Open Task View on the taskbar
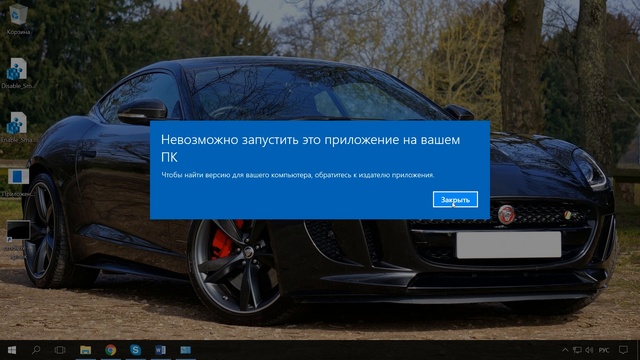640x360 pixels. 60,350
